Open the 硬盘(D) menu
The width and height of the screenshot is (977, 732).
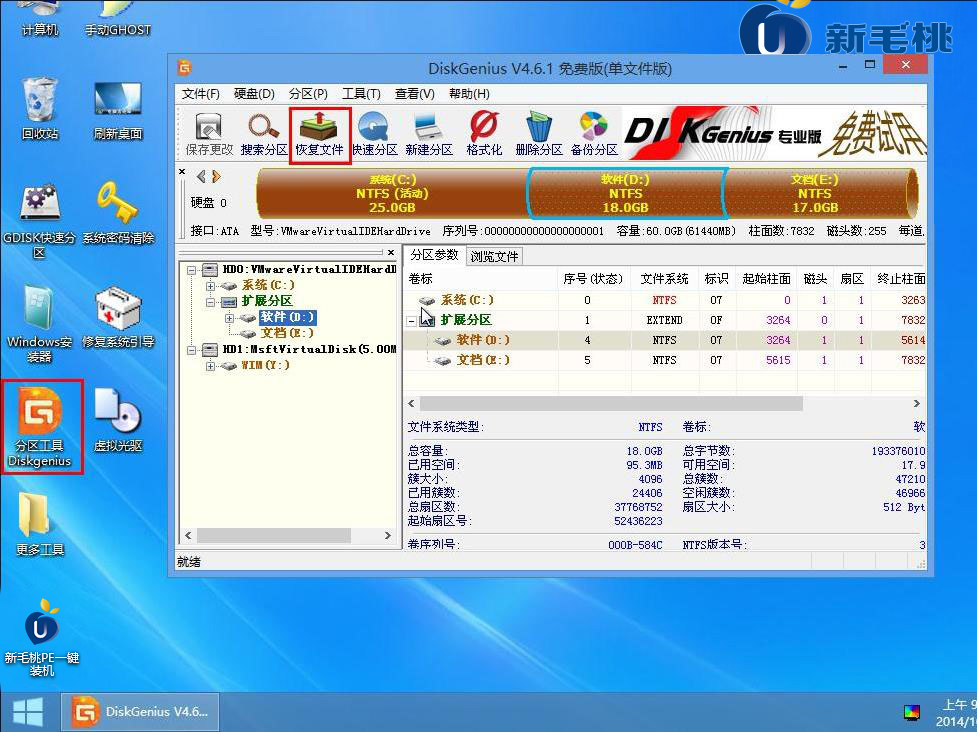pyautogui.click(x=254, y=93)
